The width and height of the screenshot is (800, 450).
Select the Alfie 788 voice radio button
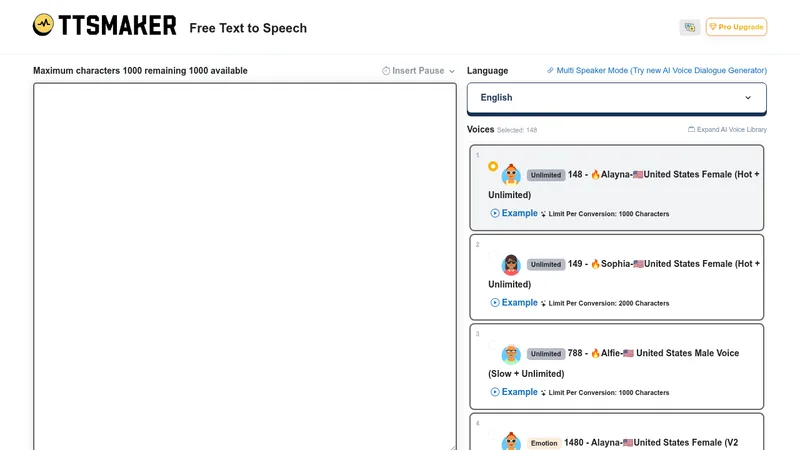(493, 345)
